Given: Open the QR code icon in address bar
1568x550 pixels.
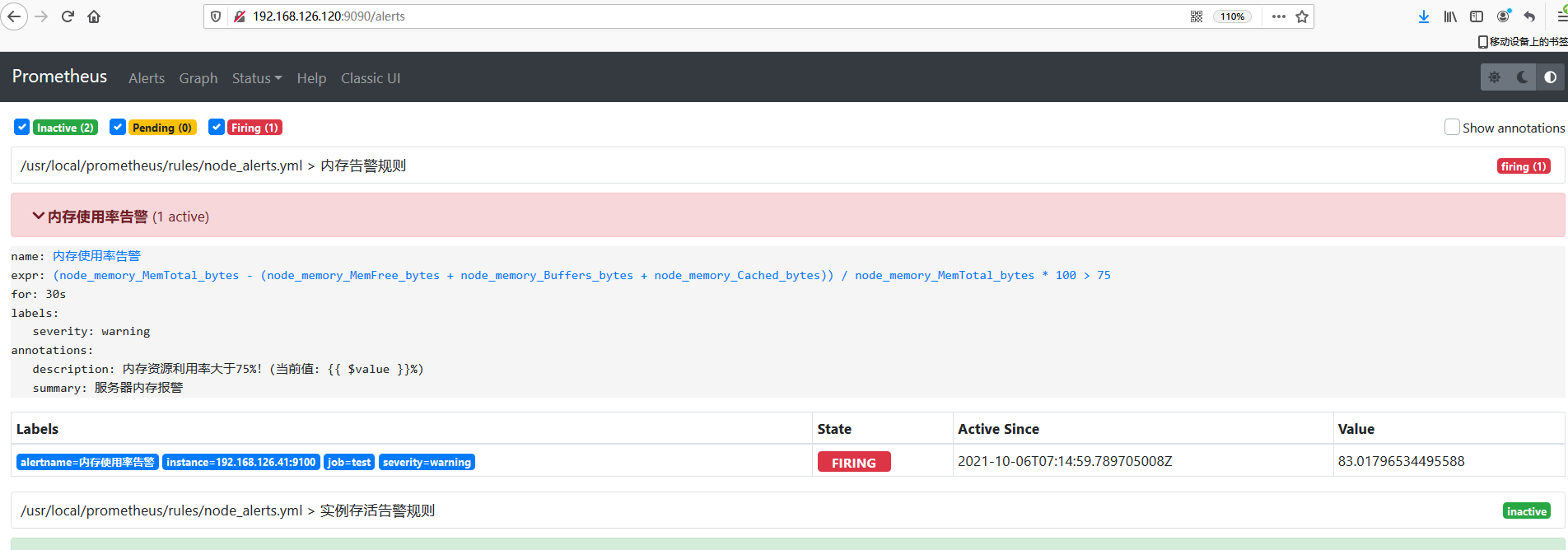Looking at the screenshot, I should click(x=1197, y=16).
